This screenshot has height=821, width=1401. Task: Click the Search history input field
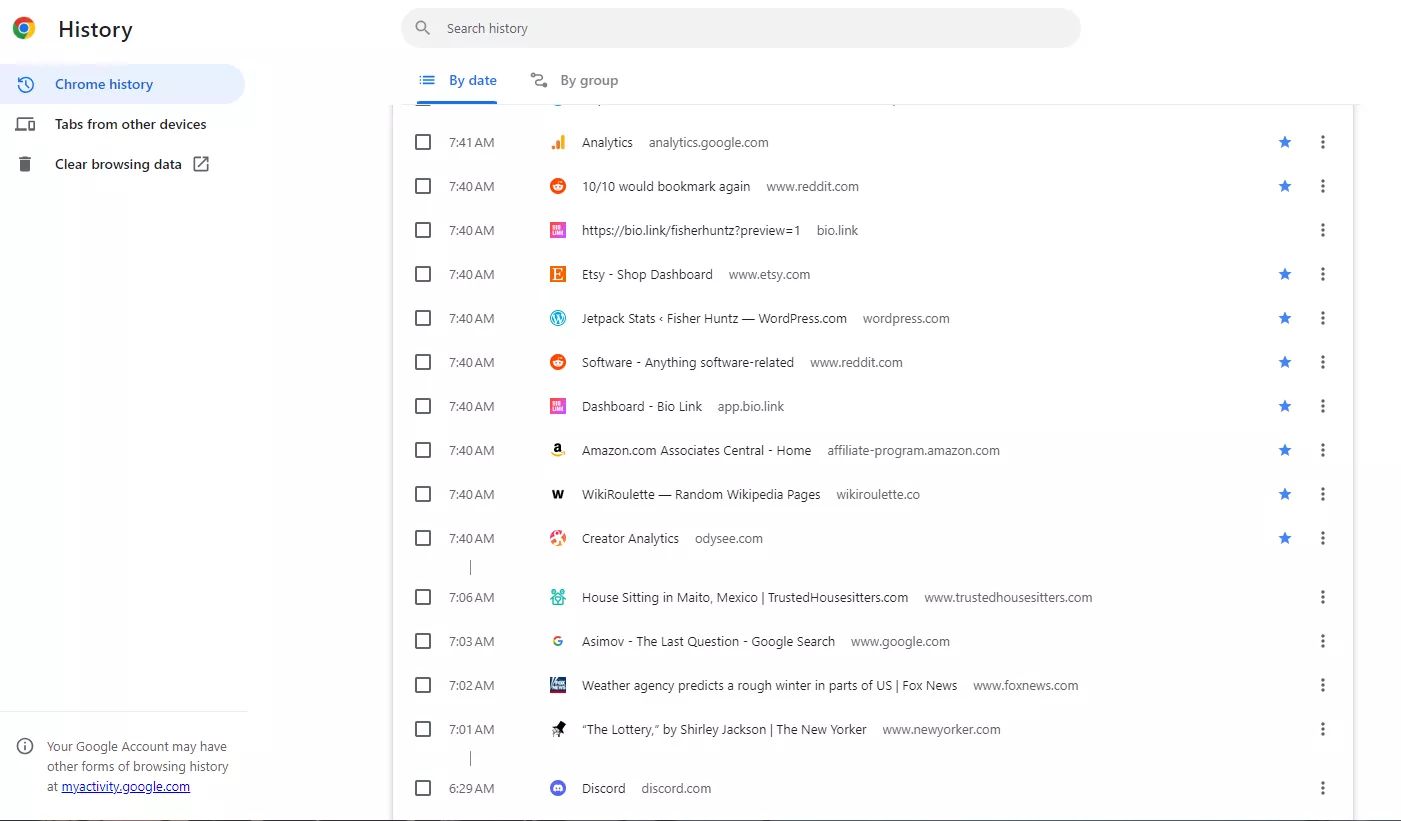[x=741, y=28]
